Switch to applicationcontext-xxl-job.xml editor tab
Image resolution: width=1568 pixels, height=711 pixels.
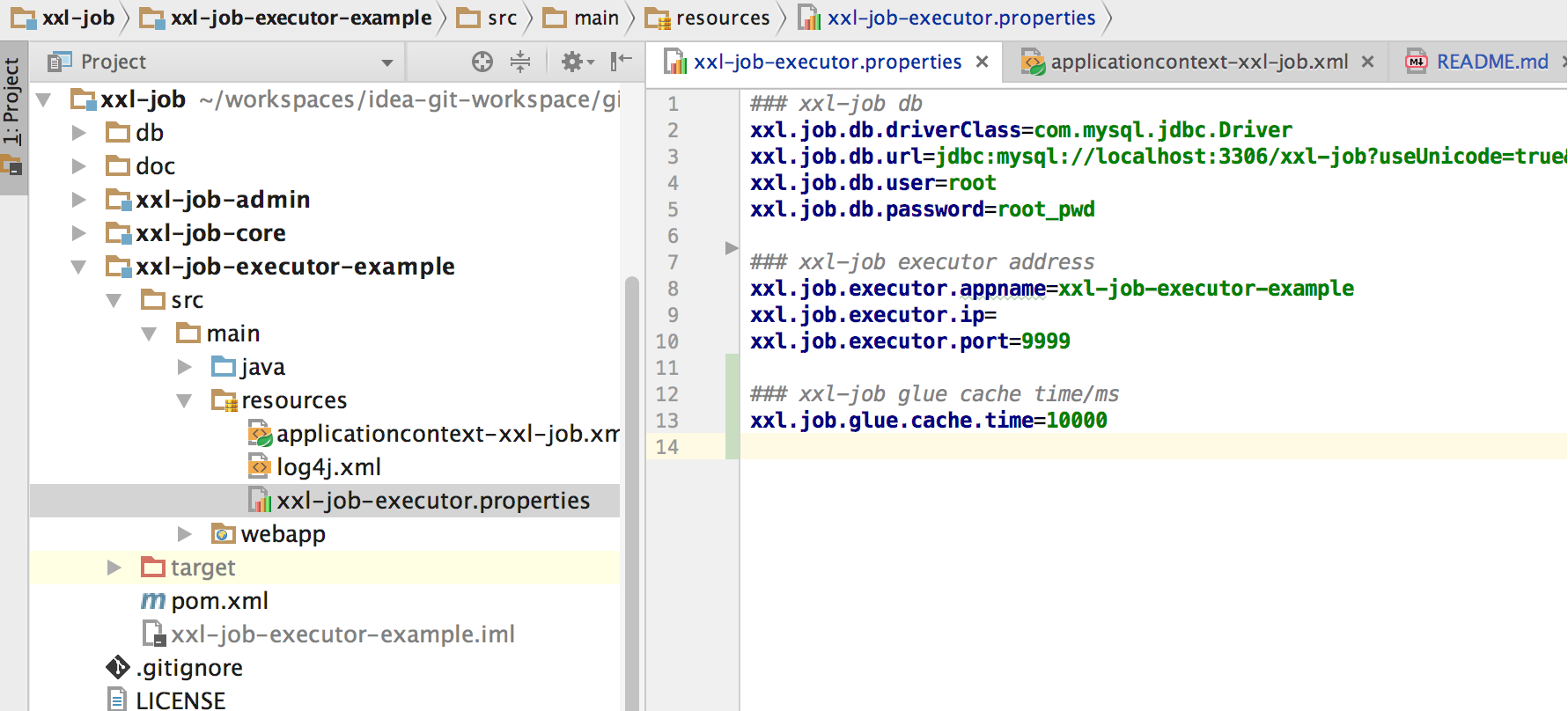[1198, 62]
